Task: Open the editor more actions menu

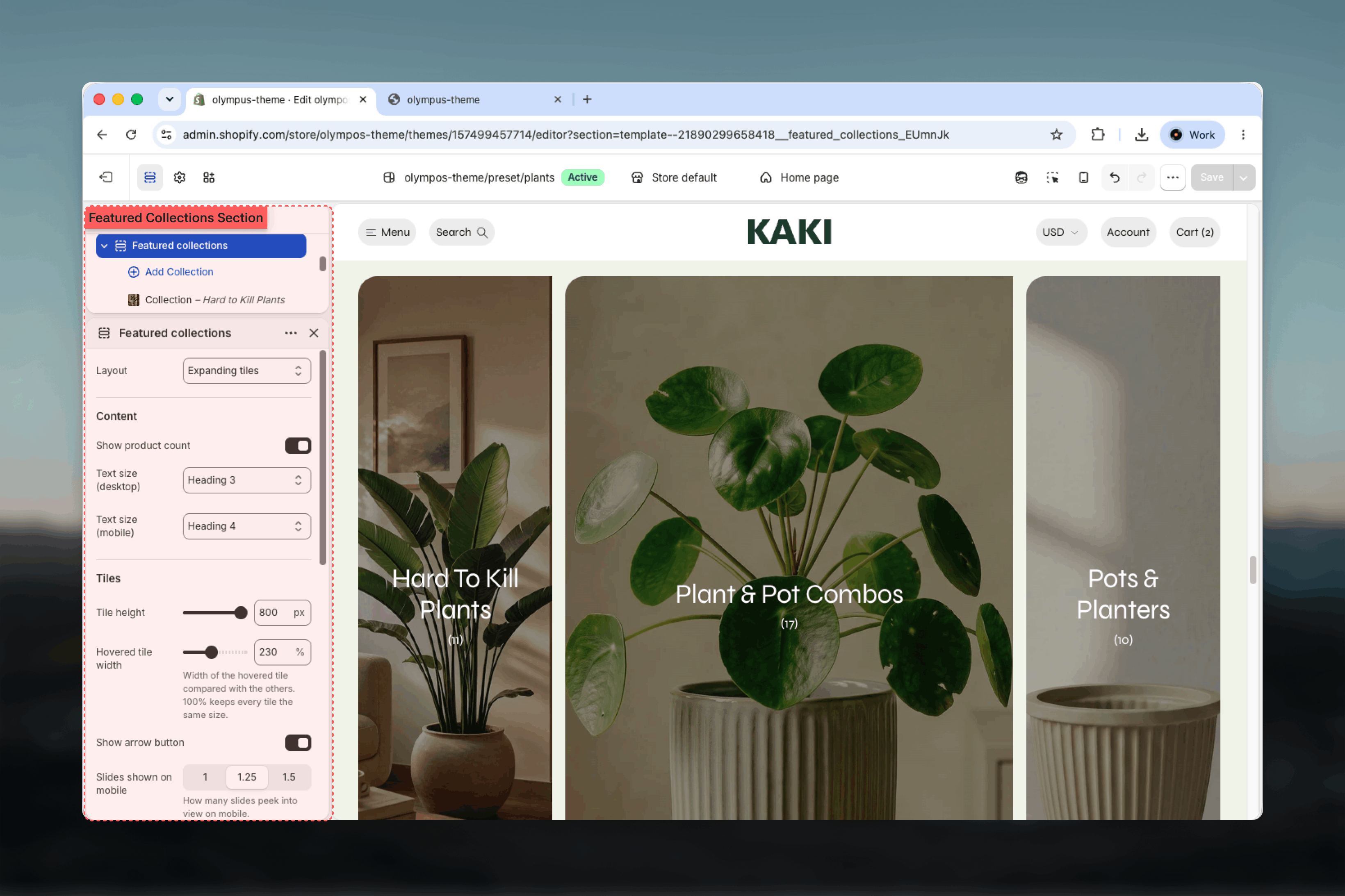Action: point(1172,177)
